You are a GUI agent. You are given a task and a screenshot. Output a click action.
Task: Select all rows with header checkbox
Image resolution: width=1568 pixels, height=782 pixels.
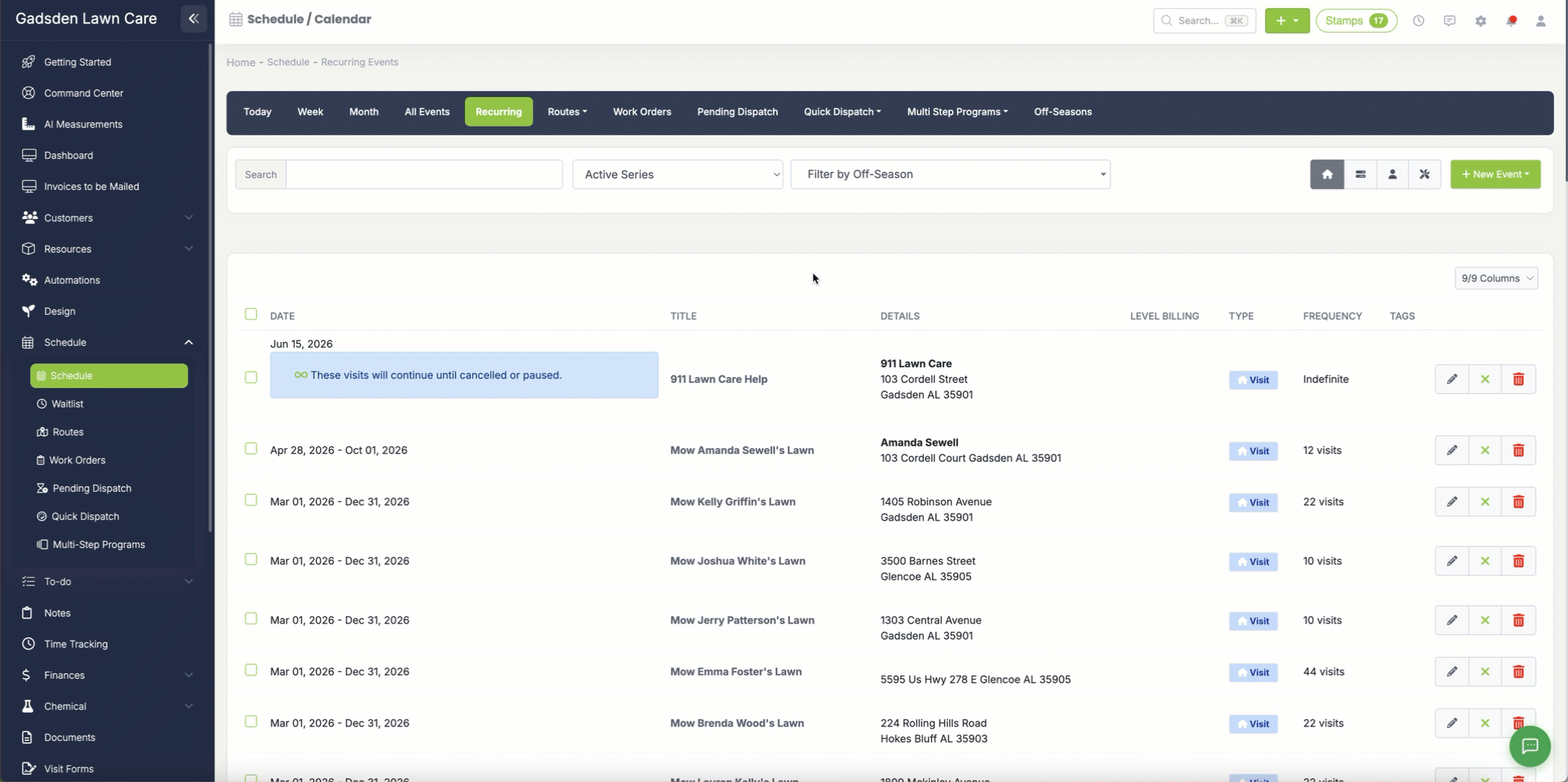coord(251,314)
